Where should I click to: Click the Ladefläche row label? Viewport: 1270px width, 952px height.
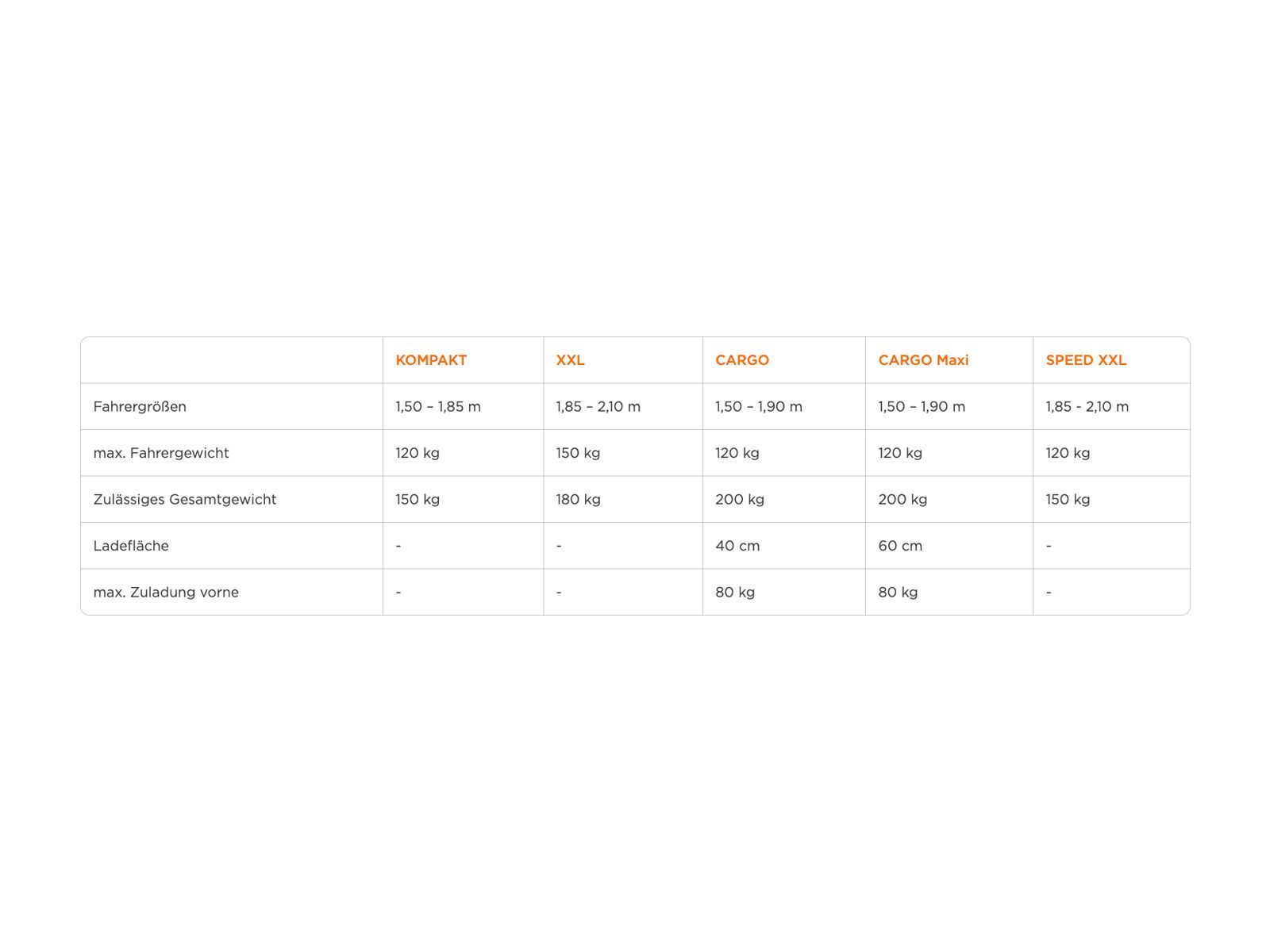tap(131, 546)
